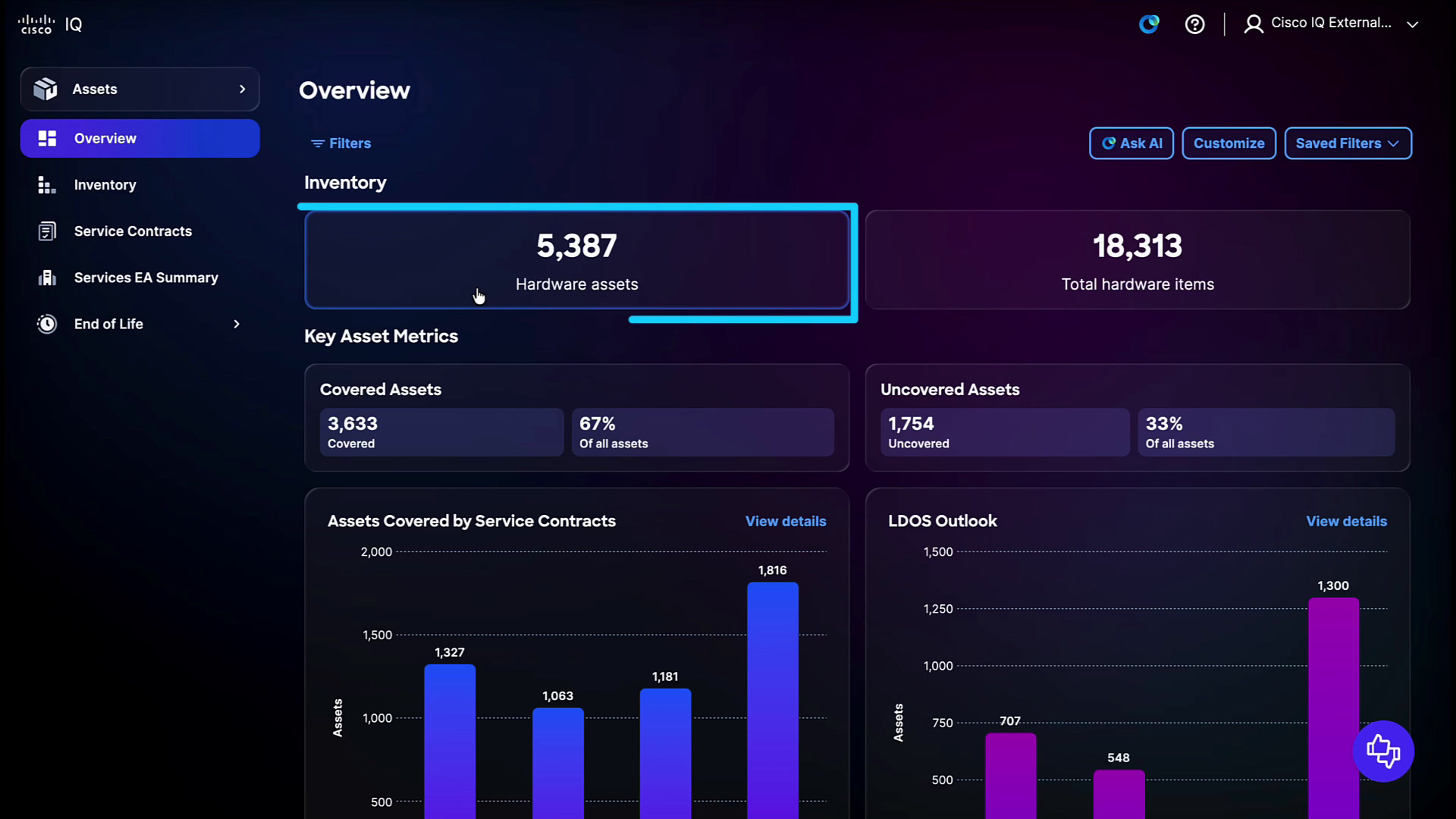The width and height of the screenshot is (1456, 819).
Task: Click the 3,633 Covered tile
Action: click(441, 432)
